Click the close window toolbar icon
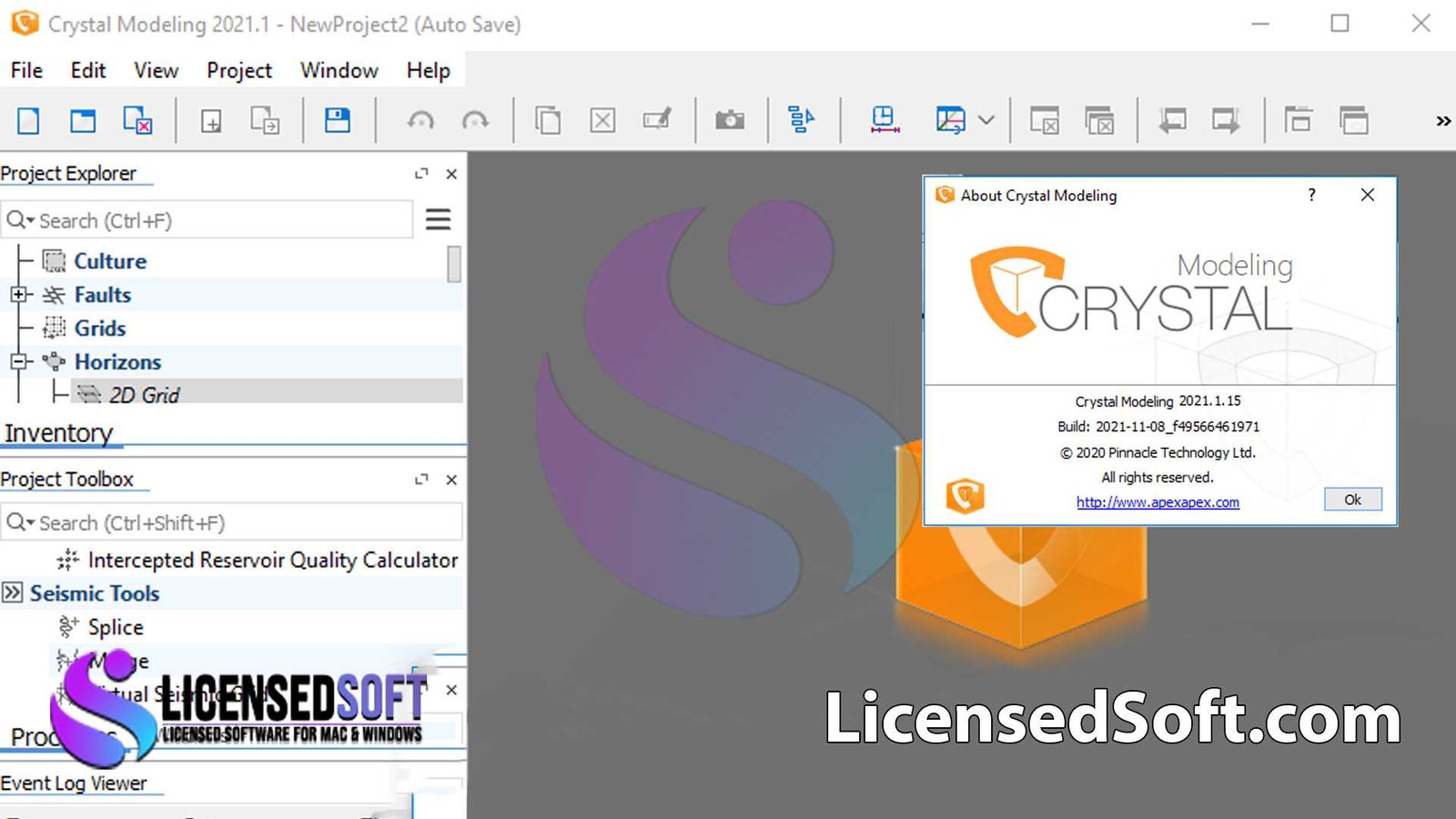 [1044, 120]
